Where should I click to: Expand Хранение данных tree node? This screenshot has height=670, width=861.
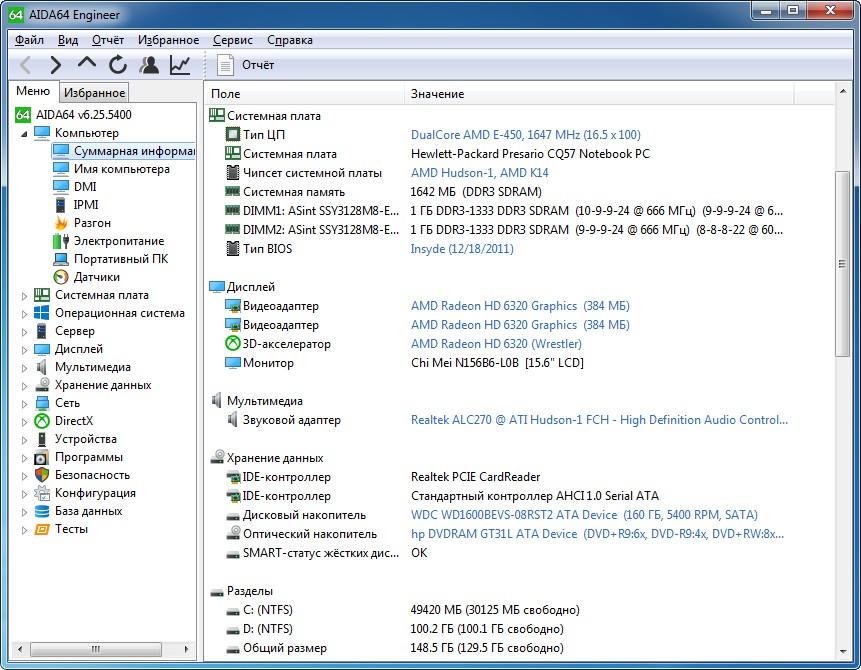[24, 386]
